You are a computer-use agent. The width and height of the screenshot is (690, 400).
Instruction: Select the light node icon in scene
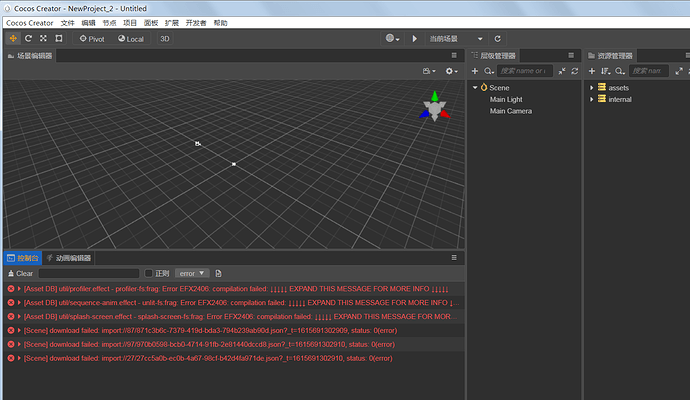tap(234, 164)
